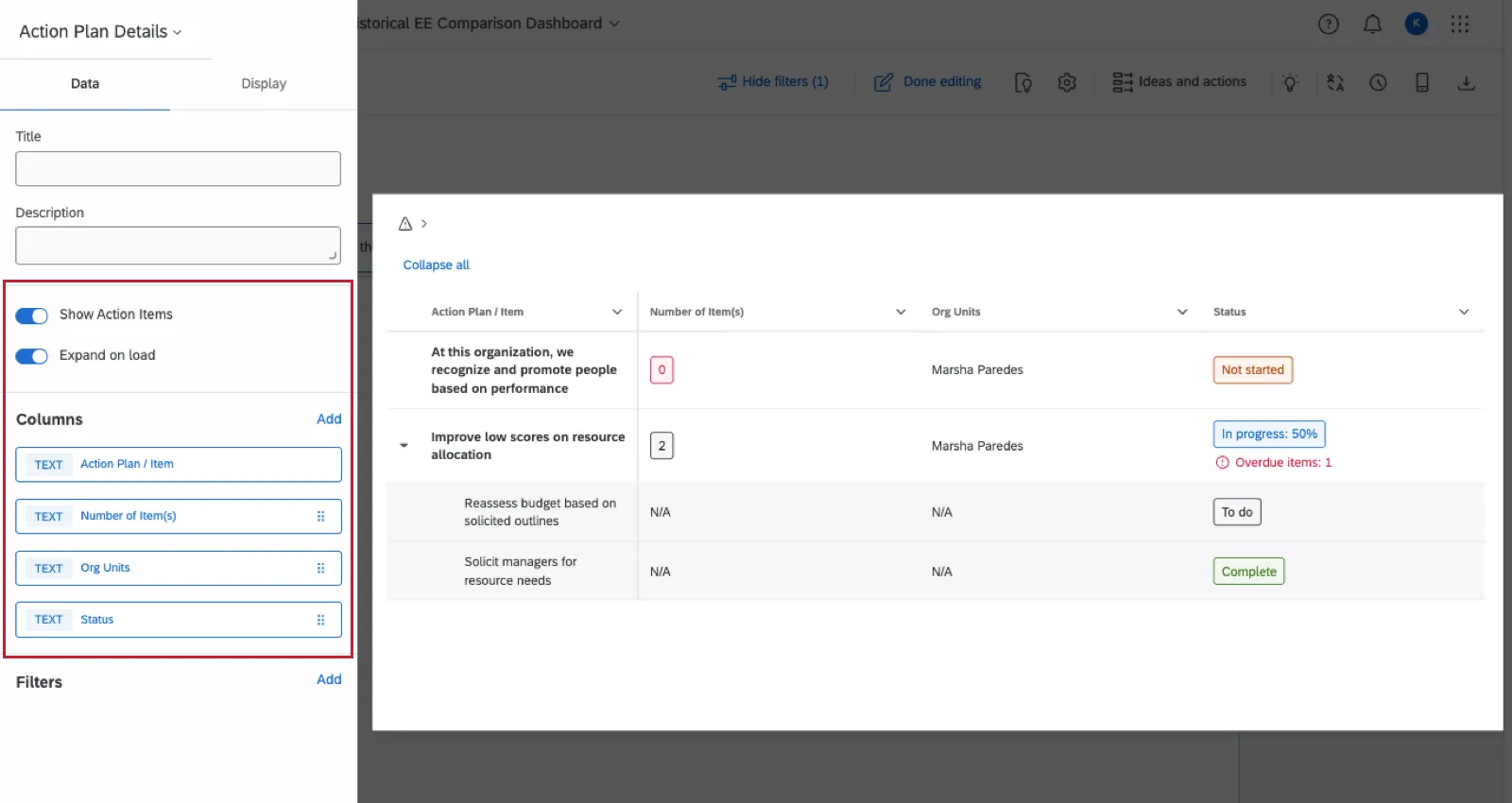Screen dimensions: 1512x803
Task: Click drag handle on Org Units column
Action: pyautogui.click(x=321, y=569)
